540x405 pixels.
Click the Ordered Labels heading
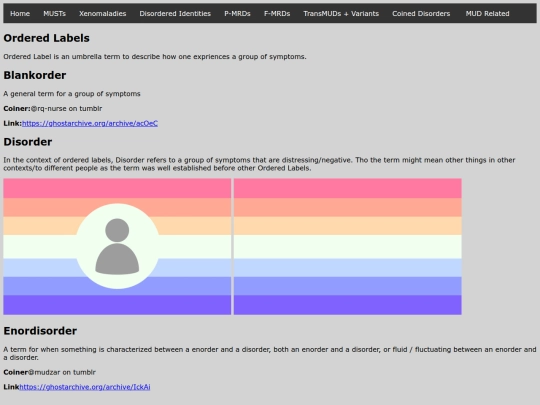coord(46,38)
